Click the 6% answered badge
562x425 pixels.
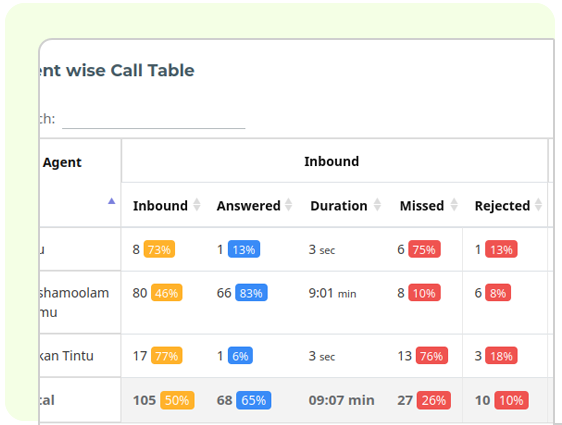click(240, 355)
